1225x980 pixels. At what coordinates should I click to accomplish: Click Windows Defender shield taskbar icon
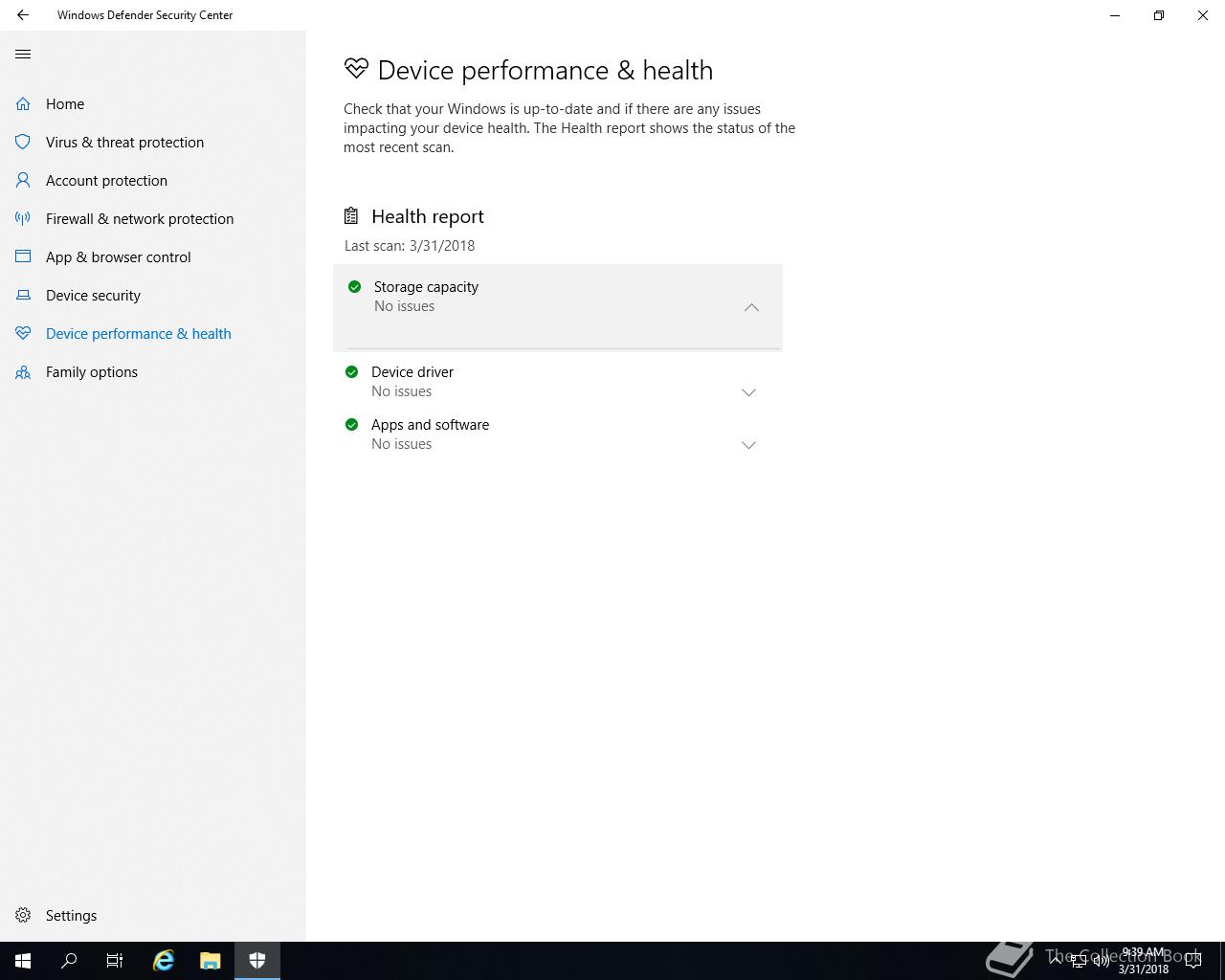point(256,961)
